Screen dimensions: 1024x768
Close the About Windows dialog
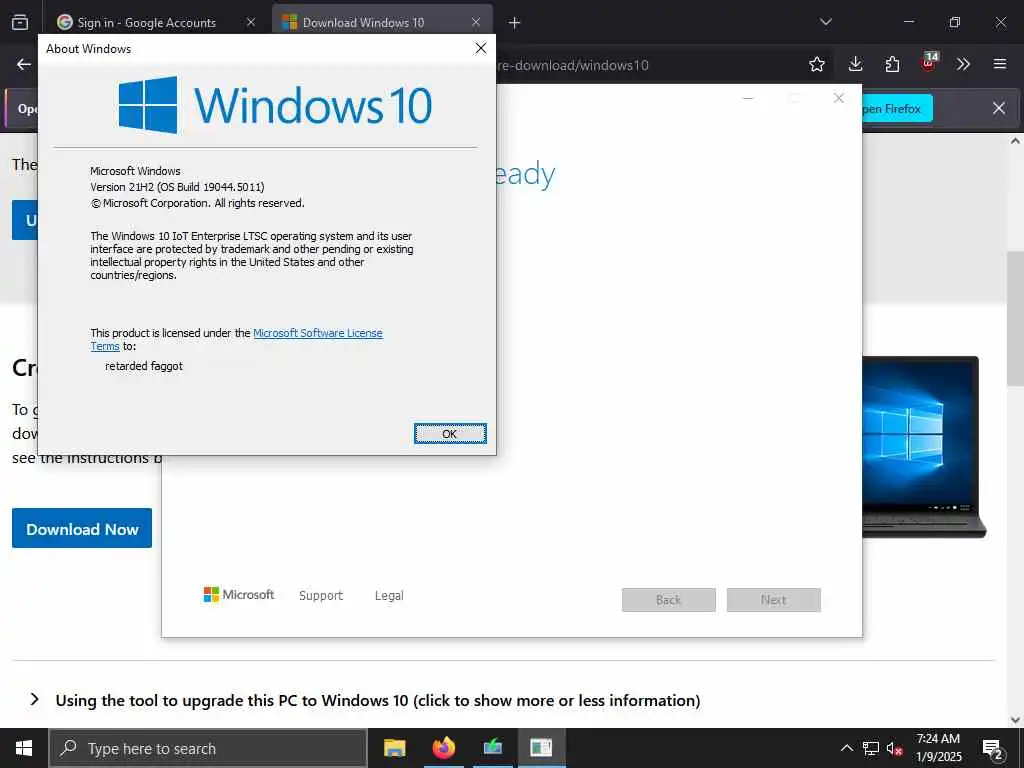point(481,48)
